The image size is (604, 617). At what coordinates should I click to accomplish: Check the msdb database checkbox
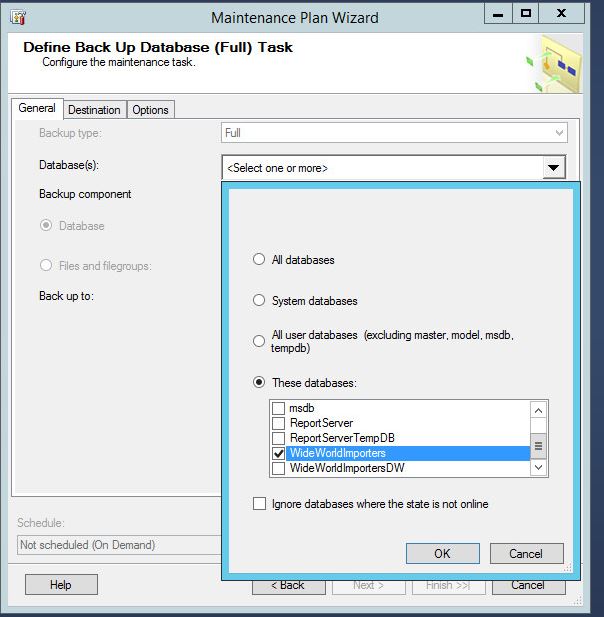[x=278, y=409]
